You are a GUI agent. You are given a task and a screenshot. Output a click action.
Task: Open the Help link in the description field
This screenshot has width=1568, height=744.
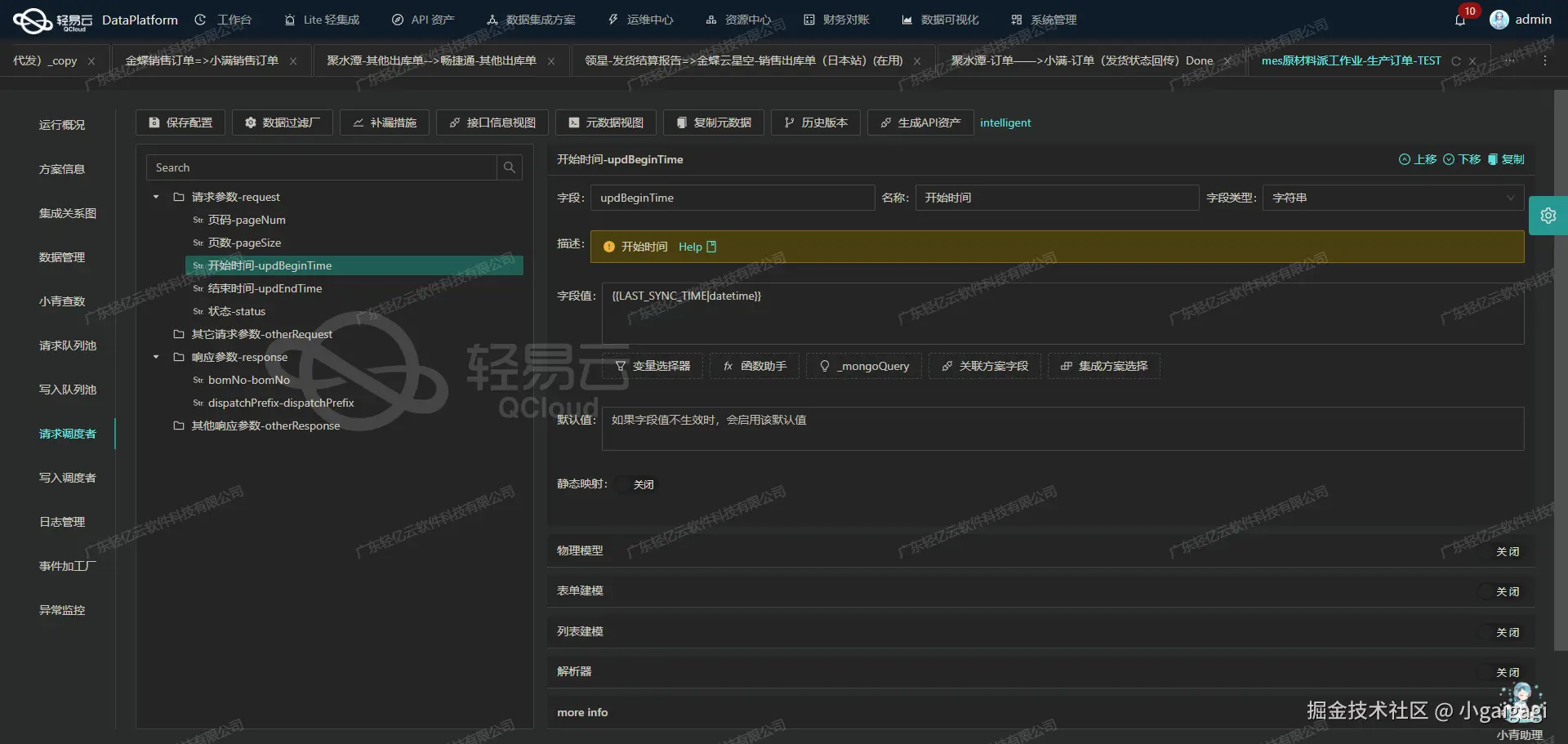pos(691,247)
